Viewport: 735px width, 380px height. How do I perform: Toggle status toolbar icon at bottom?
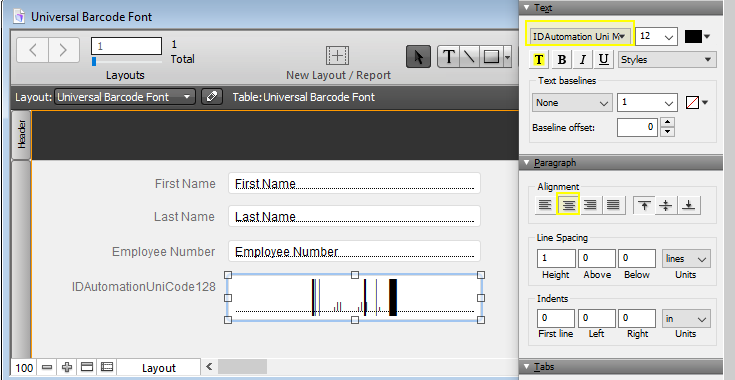(x=87, y=367)
